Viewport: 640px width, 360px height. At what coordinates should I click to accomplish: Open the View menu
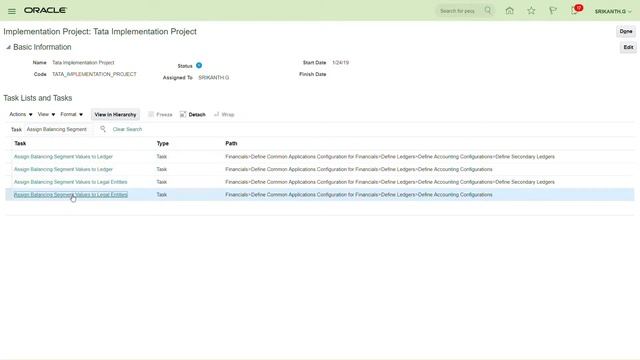coord(46,114)
